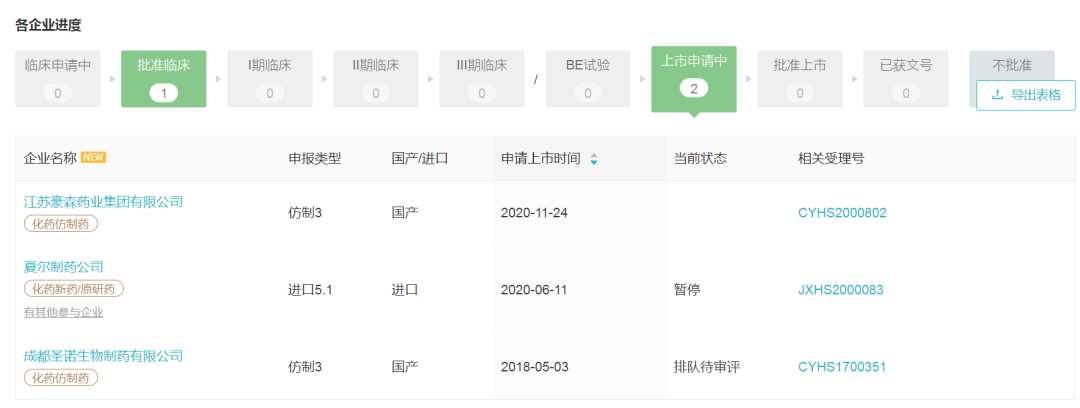
Task: Click the 各企业进度 section heading
Action: tap(48, 26)
